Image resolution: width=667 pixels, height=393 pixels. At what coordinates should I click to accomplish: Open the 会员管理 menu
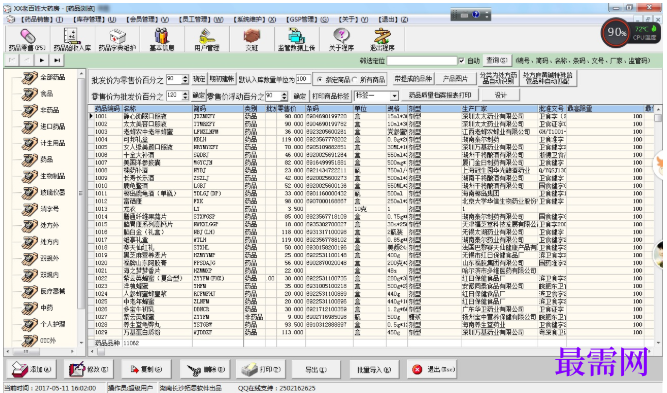point(148,20)
